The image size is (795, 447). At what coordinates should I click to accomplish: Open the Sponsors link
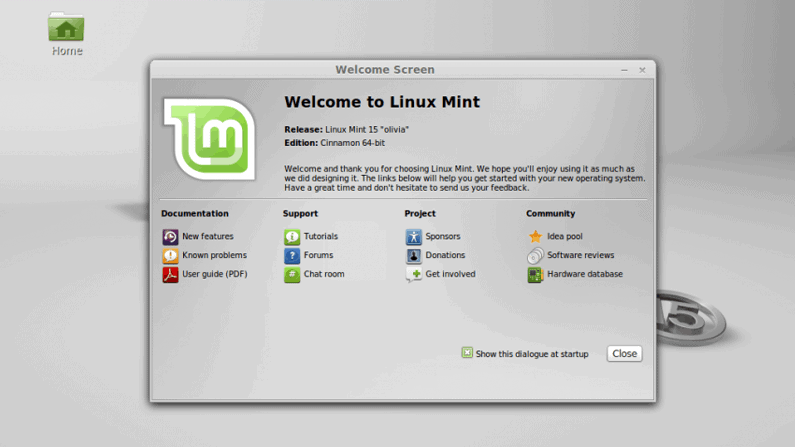tap(443, 236)
